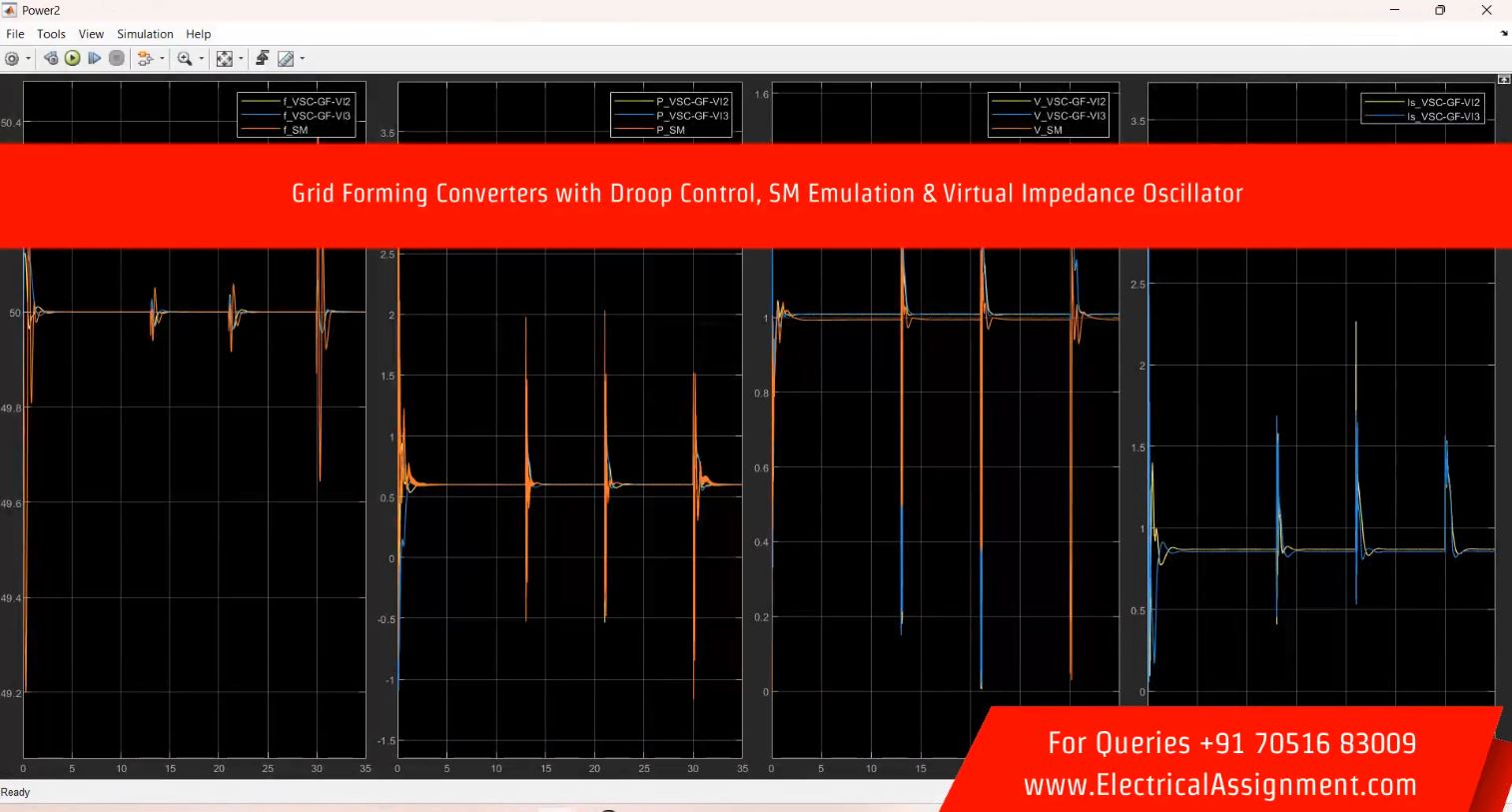This screenshot has height=812, width=1512.
Task: Click the highlight Simulink block icon
Action: (x=145, y=59)
